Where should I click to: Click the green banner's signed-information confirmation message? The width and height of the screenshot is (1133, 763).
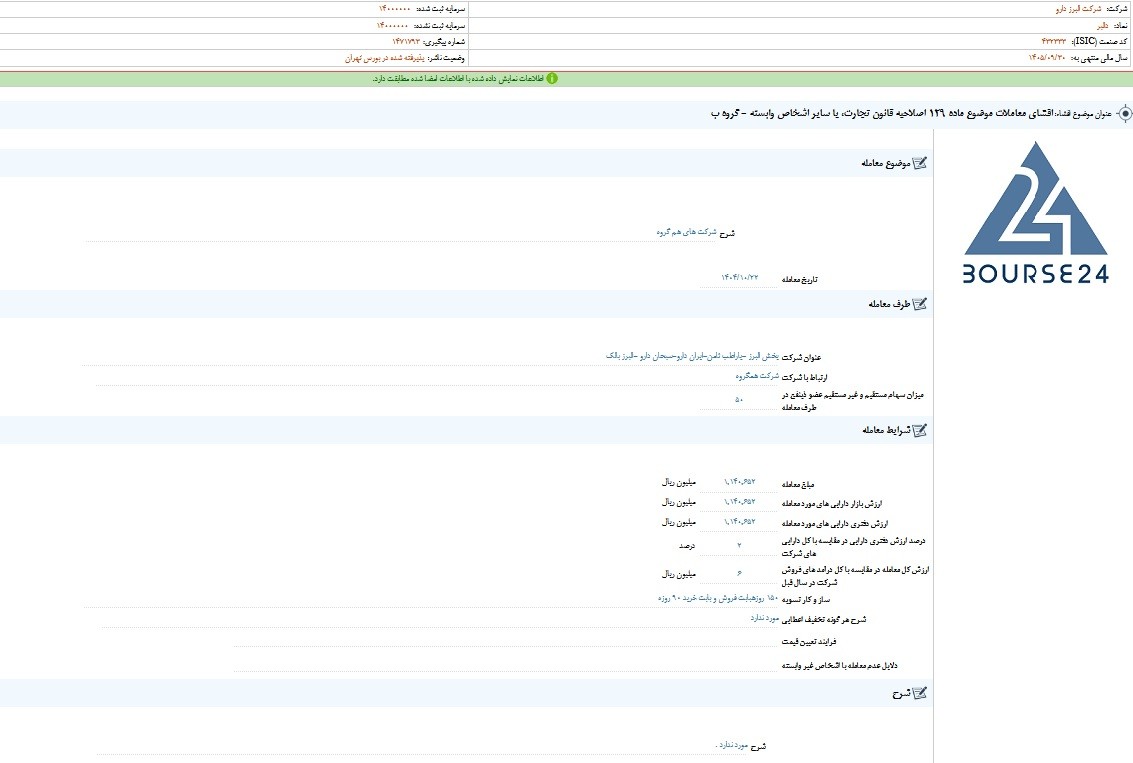[x=458, y=78]
